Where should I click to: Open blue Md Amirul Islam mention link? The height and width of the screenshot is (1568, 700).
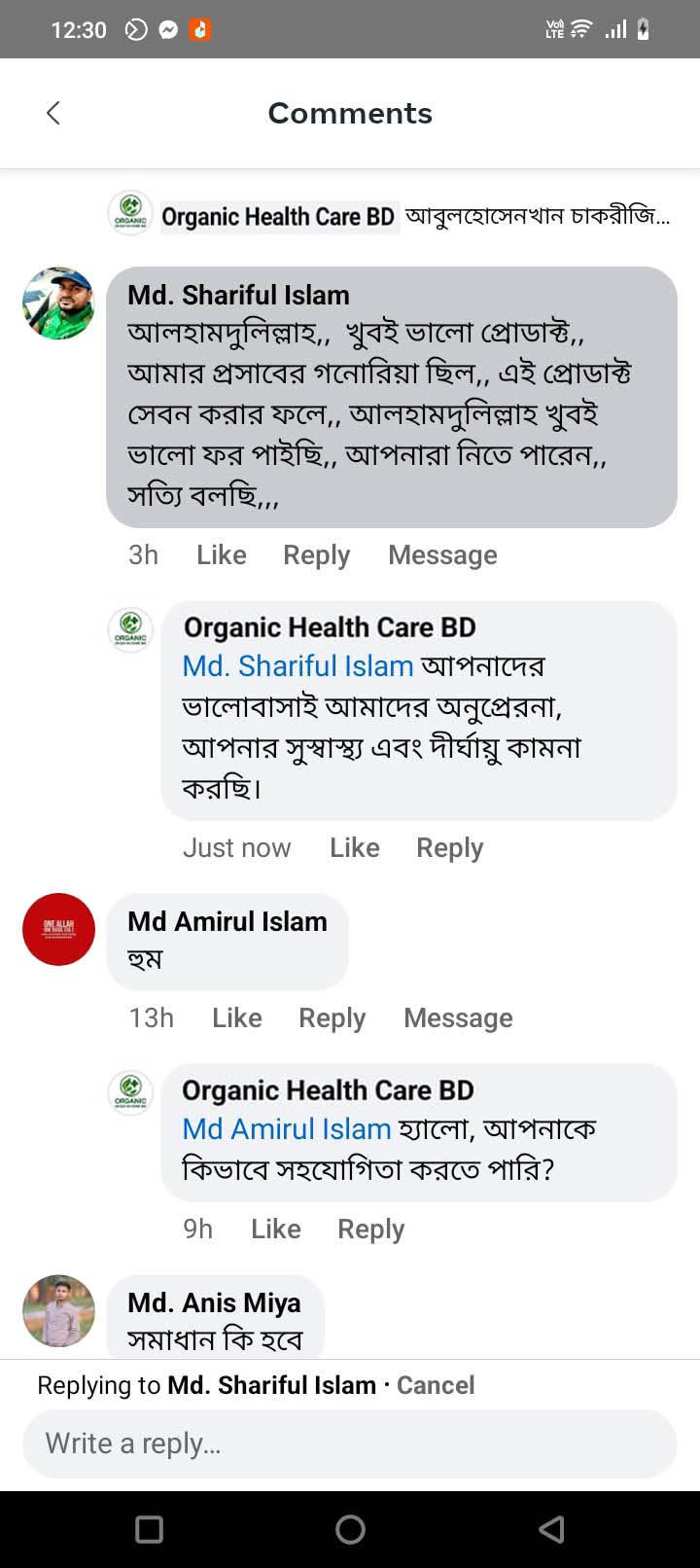287,1128
